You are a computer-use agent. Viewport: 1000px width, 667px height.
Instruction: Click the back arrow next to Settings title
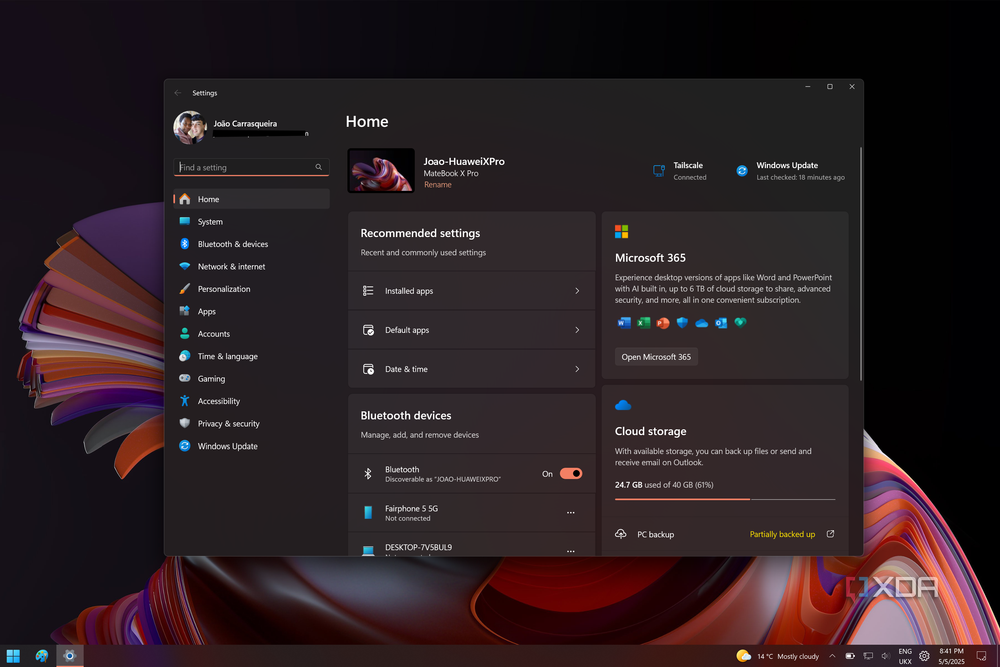click(178, 92)
